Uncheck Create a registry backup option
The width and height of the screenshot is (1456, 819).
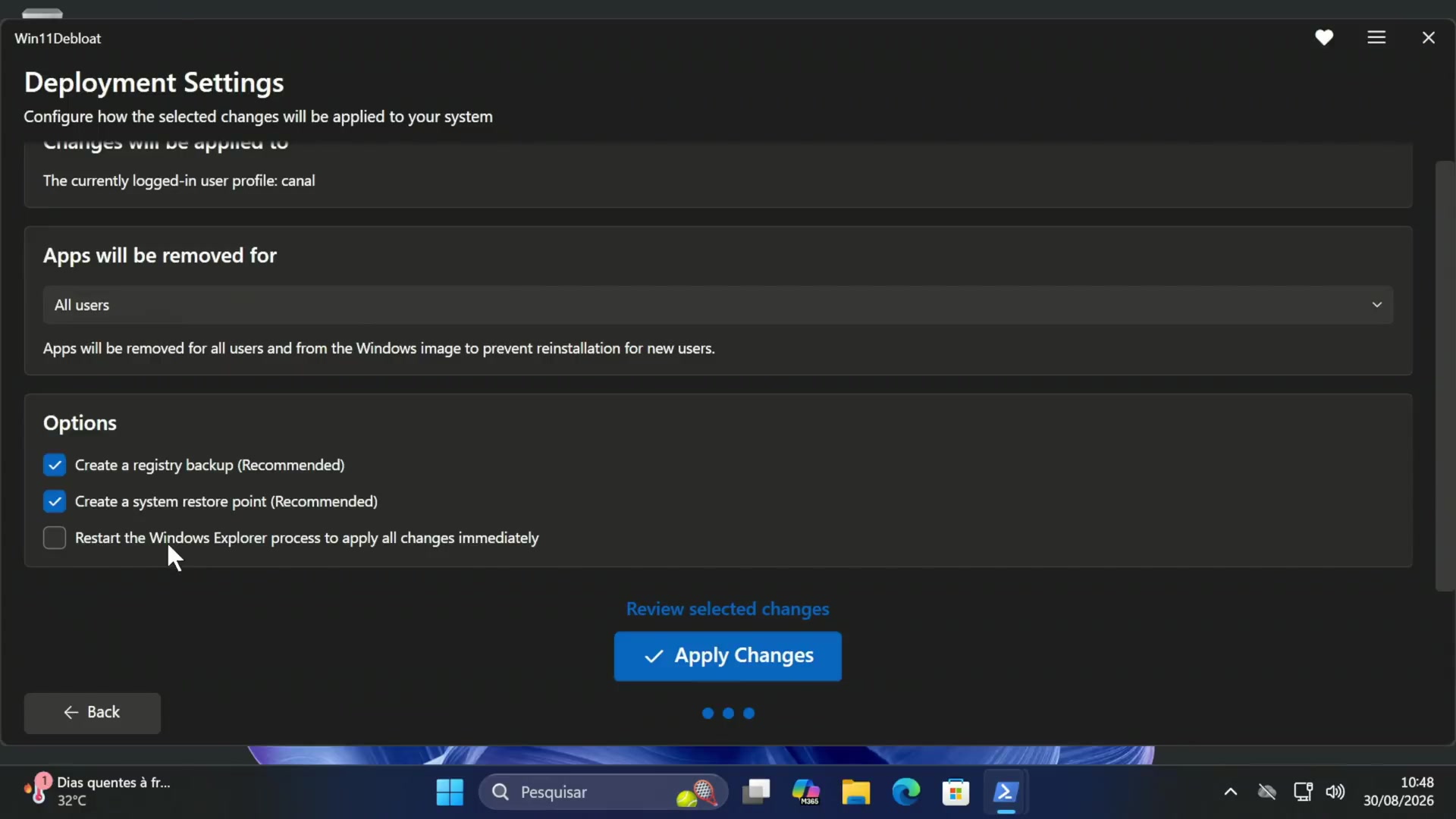coord(55,465)
